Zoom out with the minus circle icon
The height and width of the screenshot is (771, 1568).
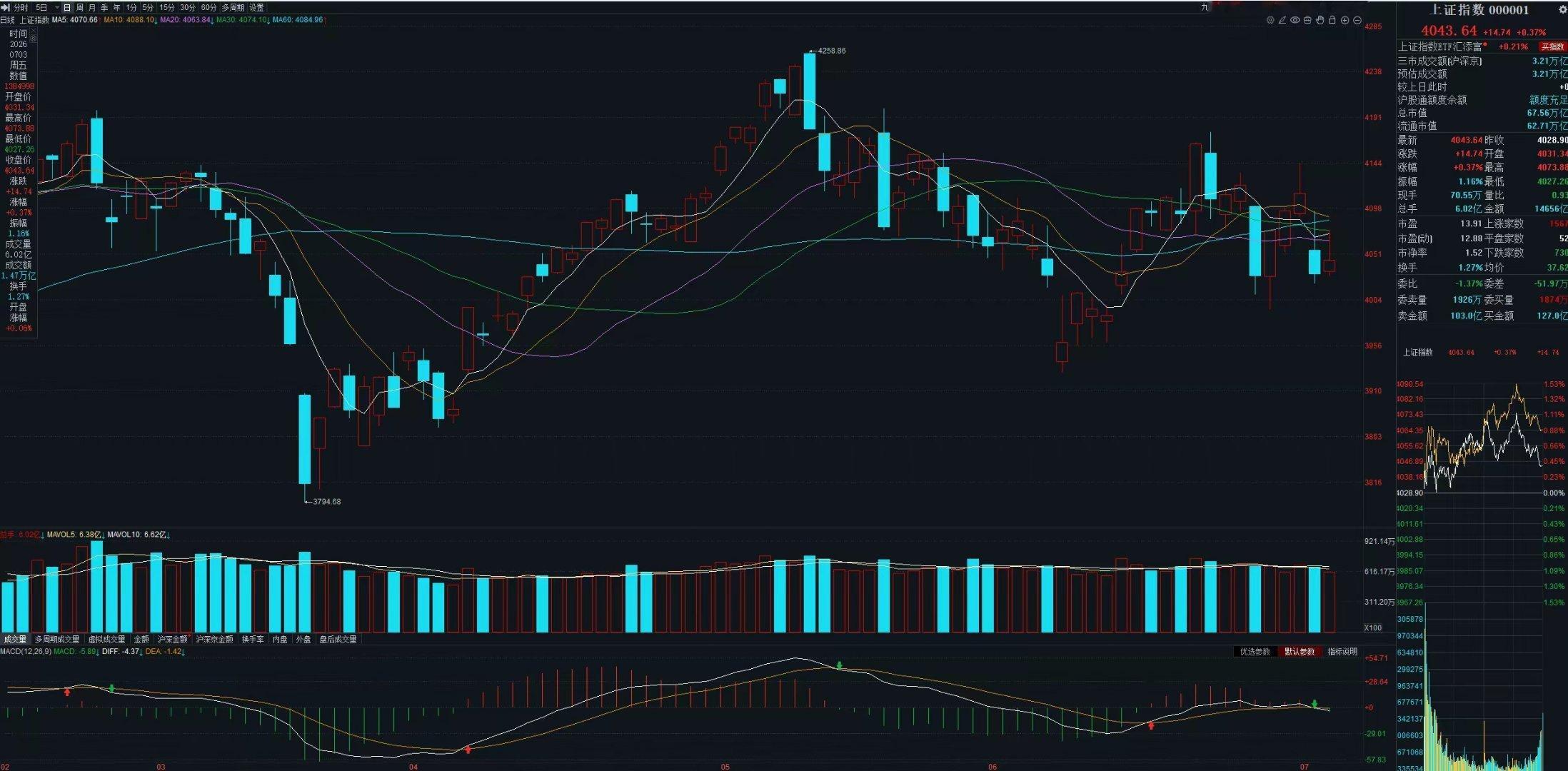1357,20
